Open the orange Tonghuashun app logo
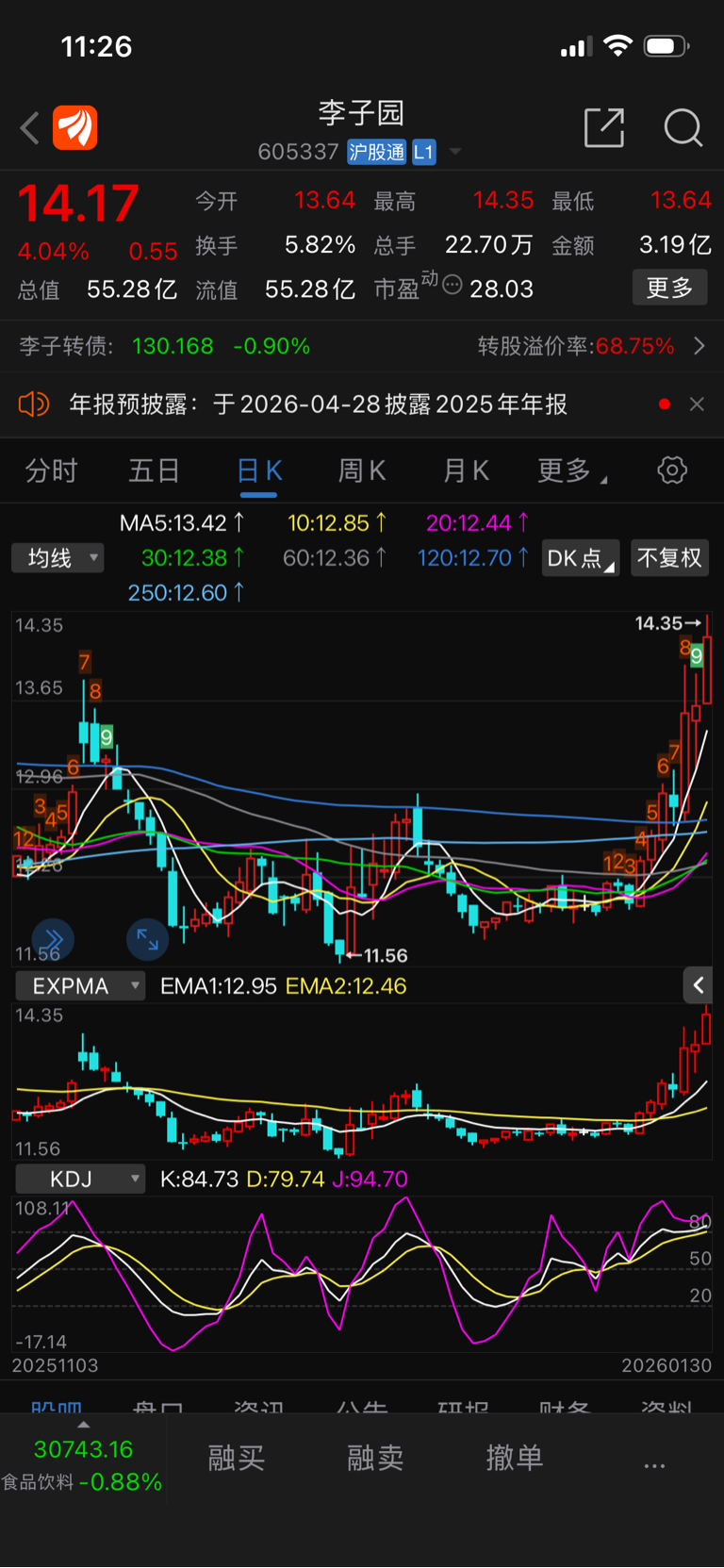This screenshot has width=724, height=1568. pyautogui.click(x=75, y=127)
